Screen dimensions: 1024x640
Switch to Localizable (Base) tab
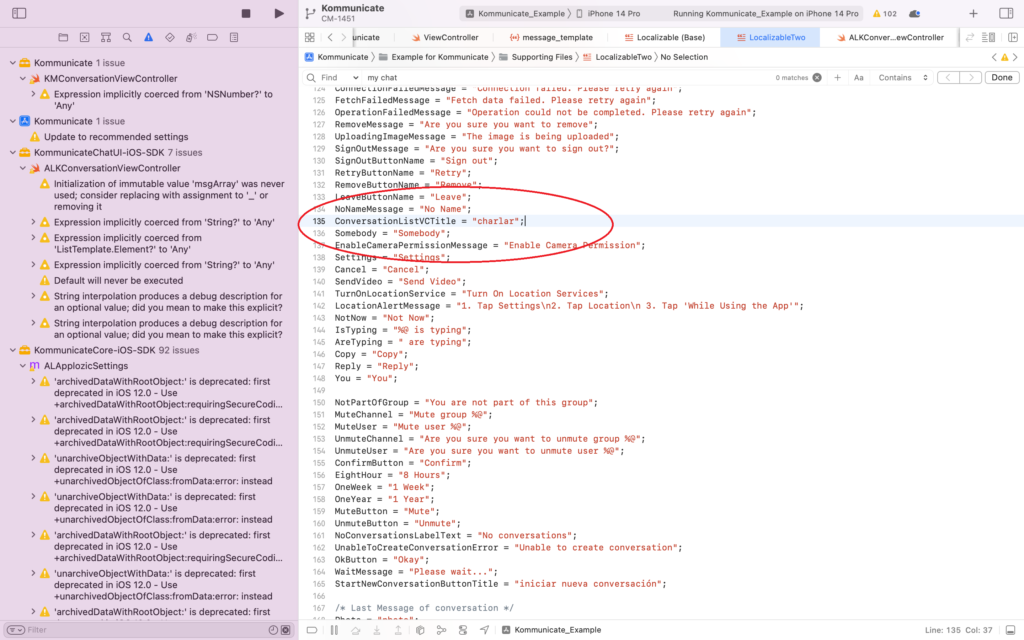(664, 37)
